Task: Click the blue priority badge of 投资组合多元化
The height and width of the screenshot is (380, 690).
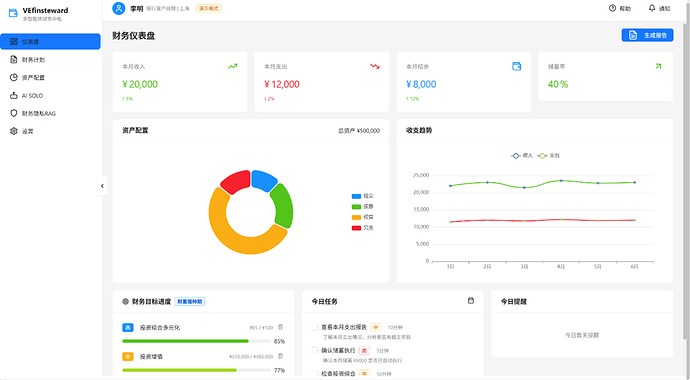Action: click(x=128, y=328)
